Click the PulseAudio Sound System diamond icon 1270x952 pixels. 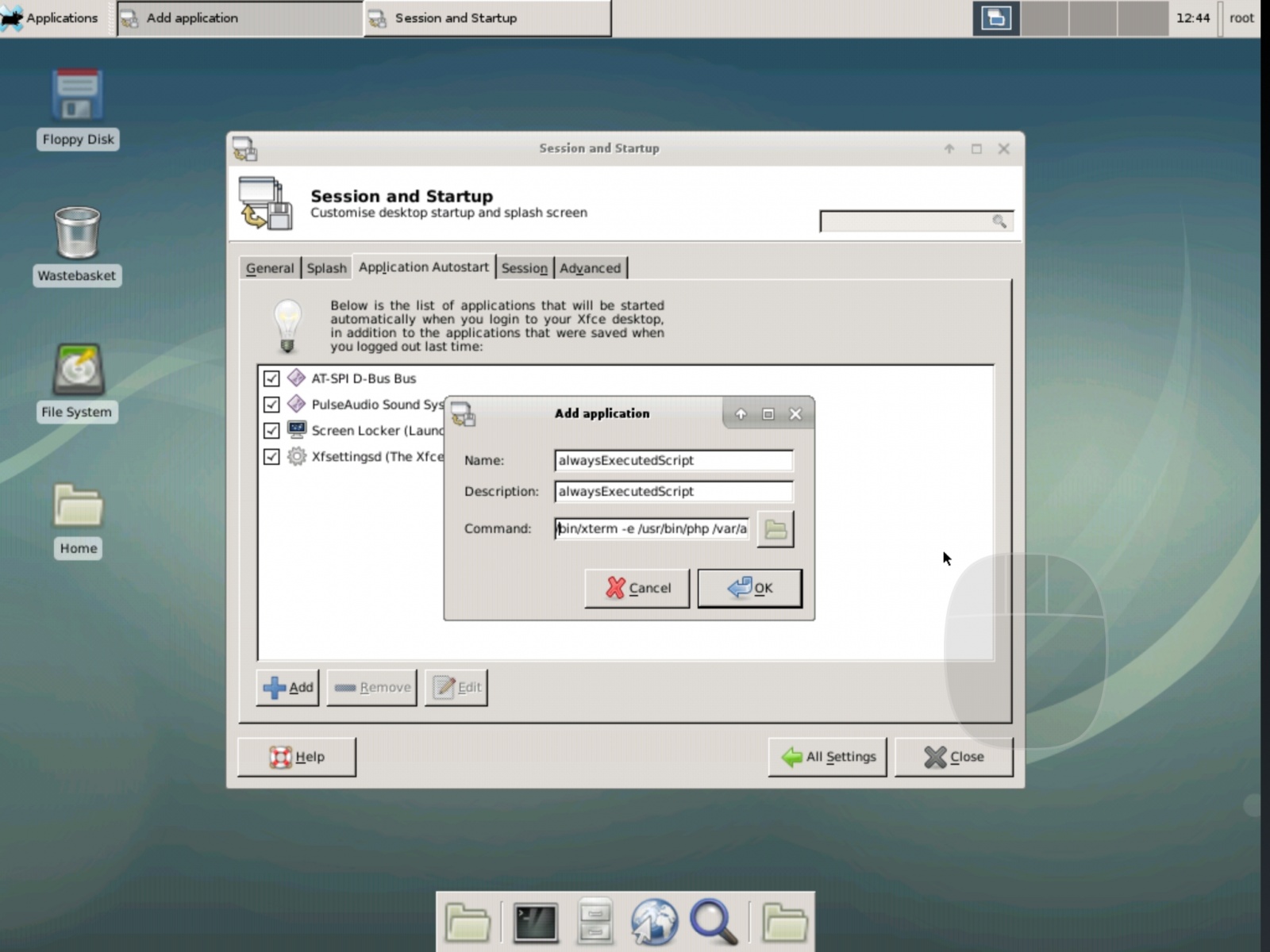point(296,404)
